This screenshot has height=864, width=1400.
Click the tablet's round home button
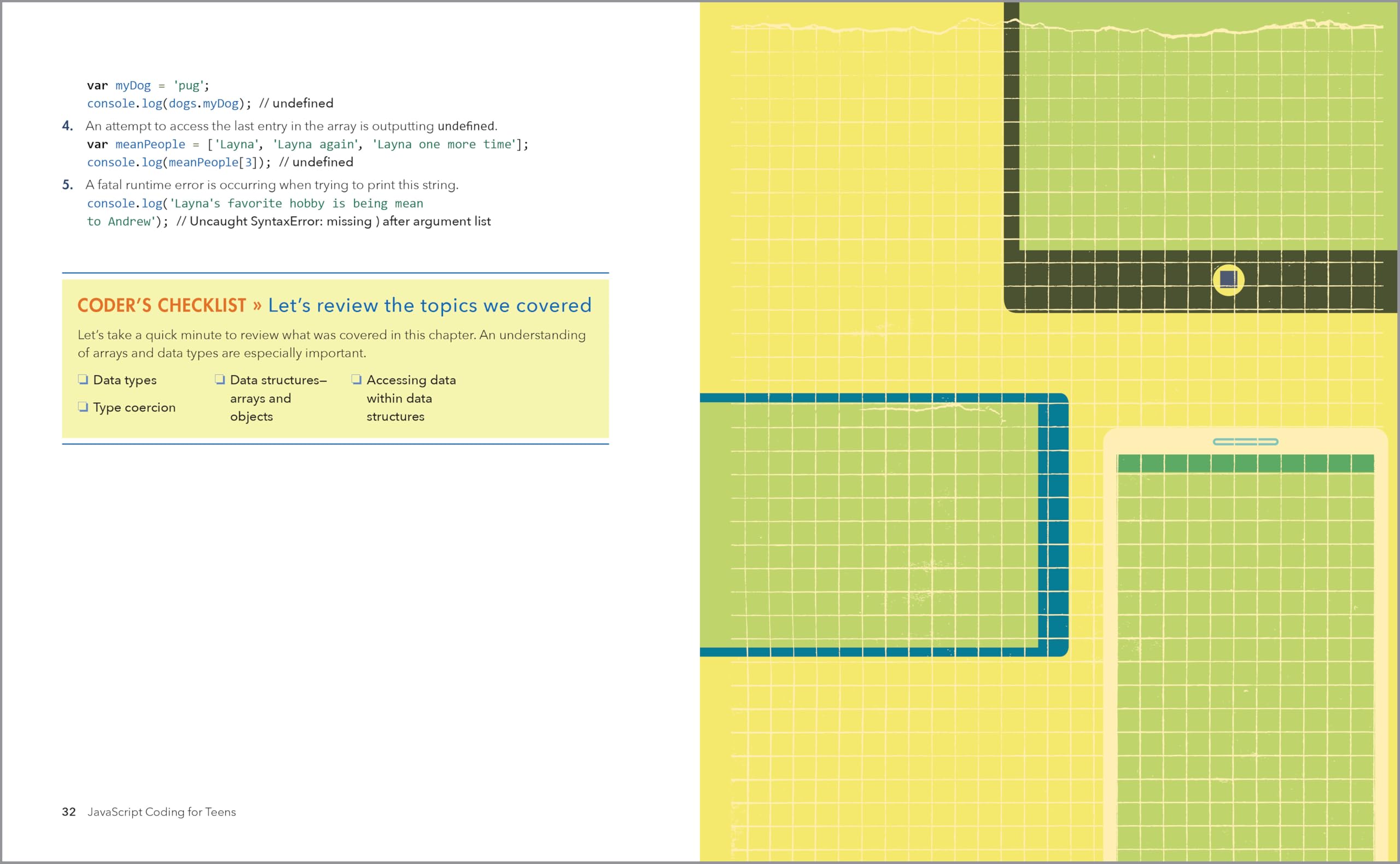[1228, 280]
